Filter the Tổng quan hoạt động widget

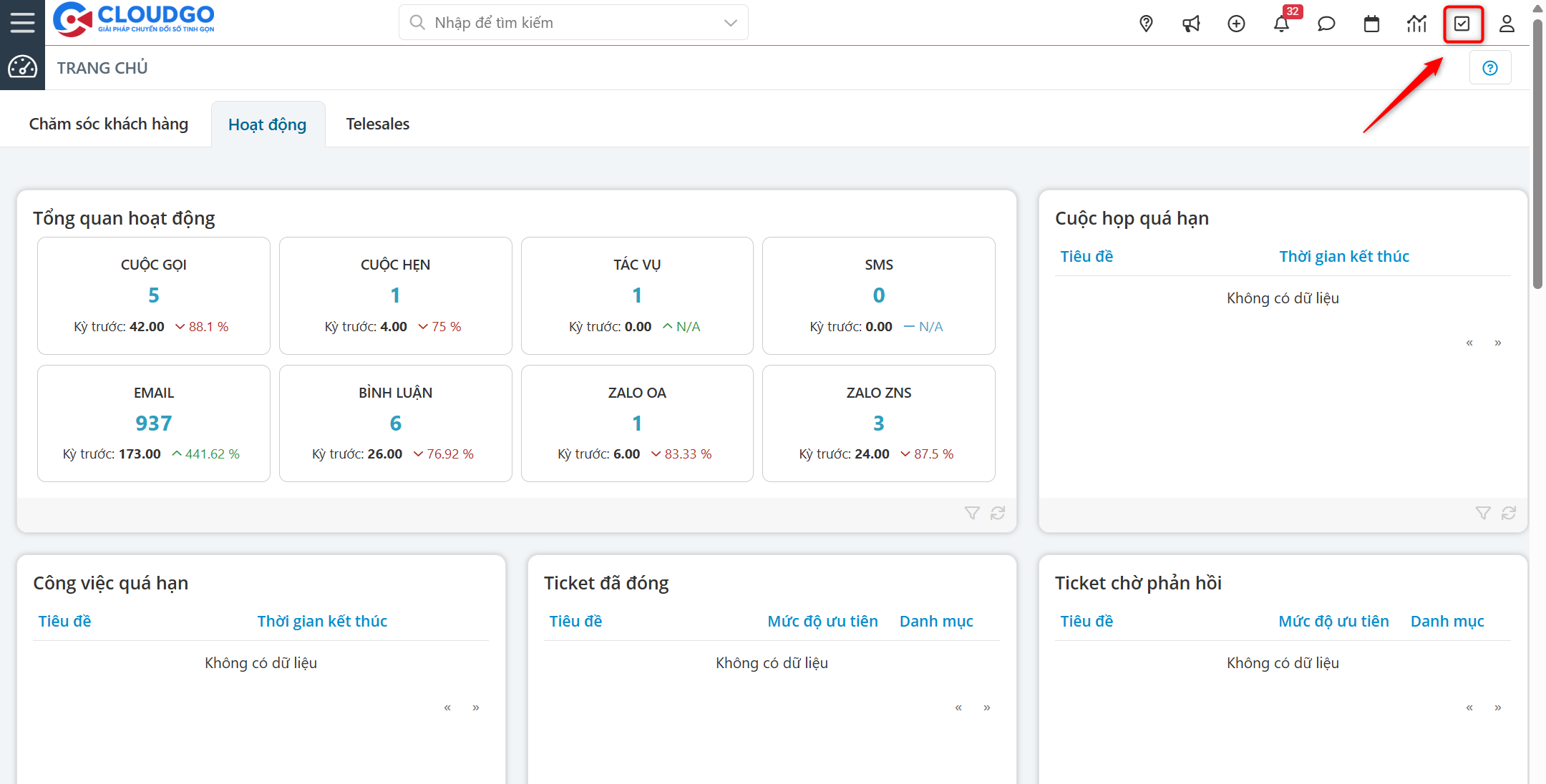click(x=972, y=513)
